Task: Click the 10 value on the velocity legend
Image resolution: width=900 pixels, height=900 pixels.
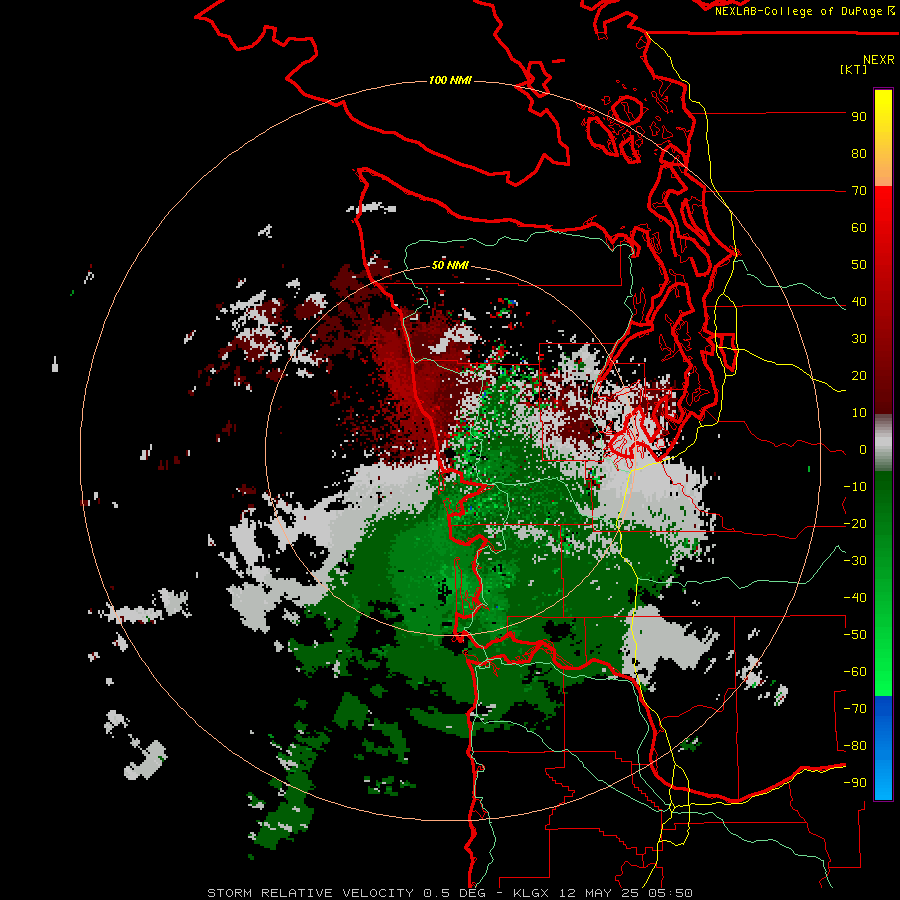Action: [x=859, y=413]
